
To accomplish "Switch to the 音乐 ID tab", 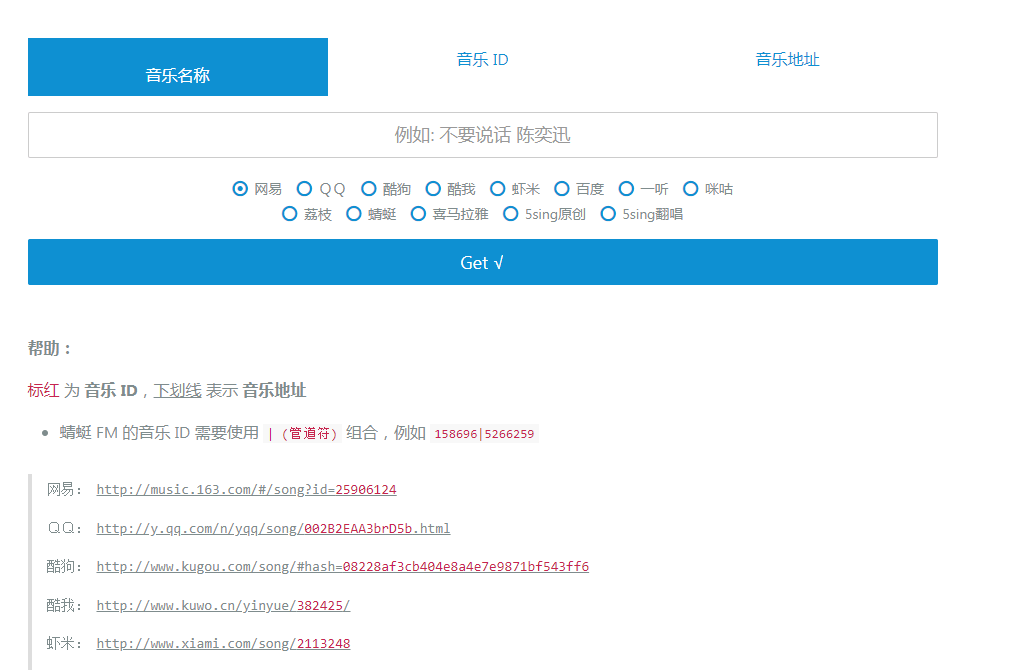I will (x=482, y=59).
